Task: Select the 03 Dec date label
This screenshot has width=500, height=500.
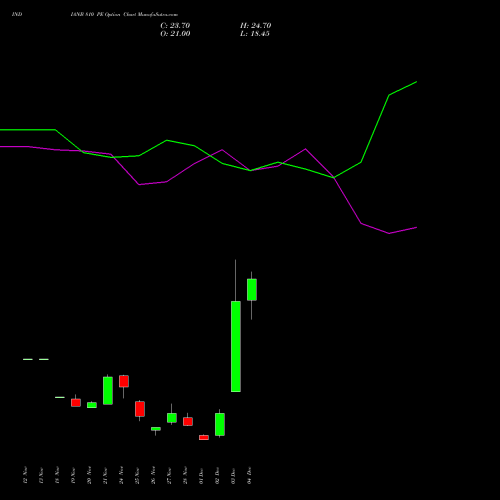Action: click(x=234, y=475)
